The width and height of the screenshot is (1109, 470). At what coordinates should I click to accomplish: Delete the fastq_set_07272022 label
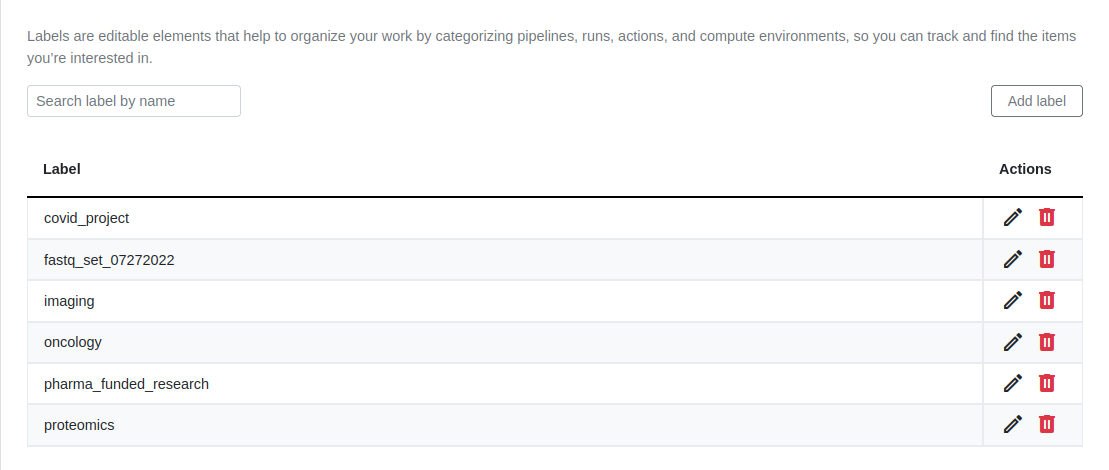coord(1047,259)
